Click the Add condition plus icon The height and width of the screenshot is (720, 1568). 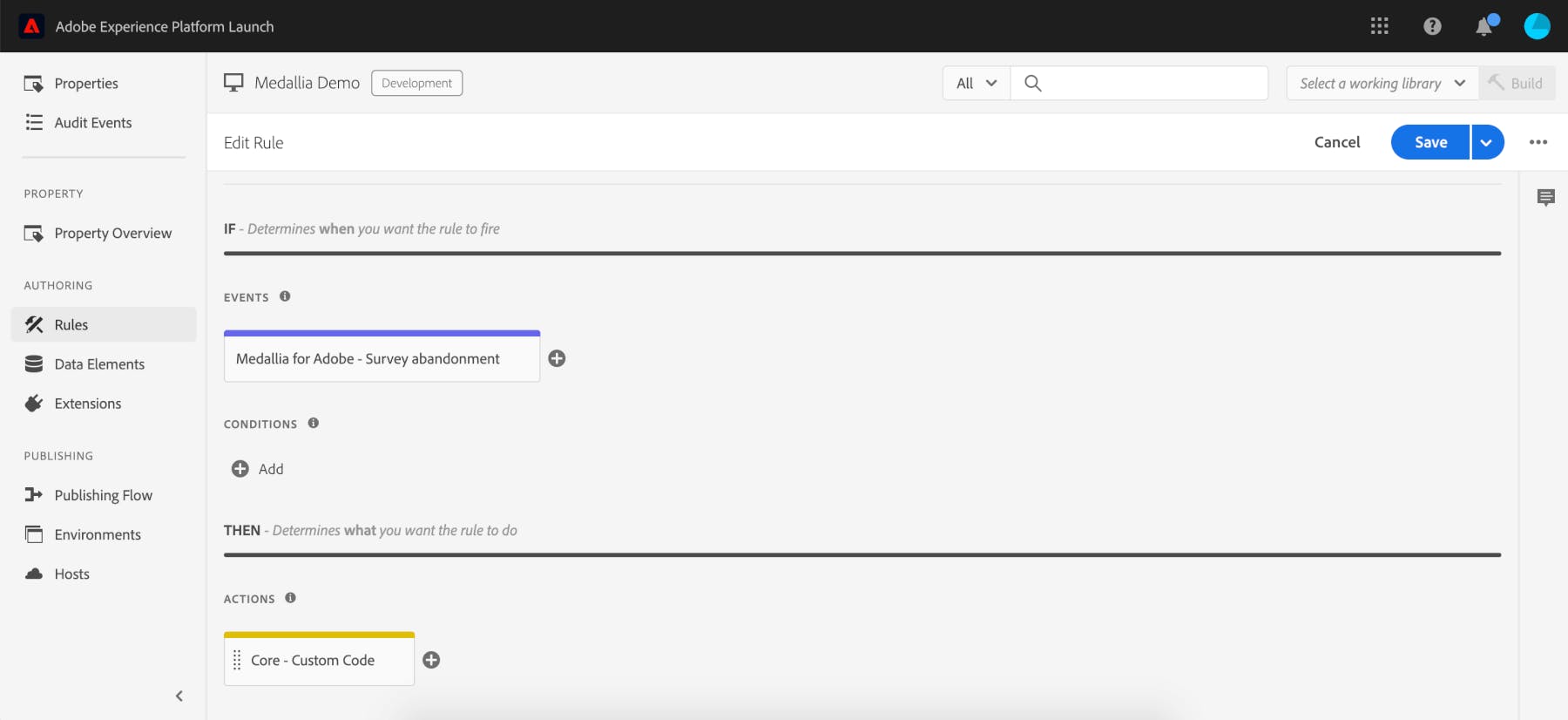pyautogui.click(x=240, y=469)
